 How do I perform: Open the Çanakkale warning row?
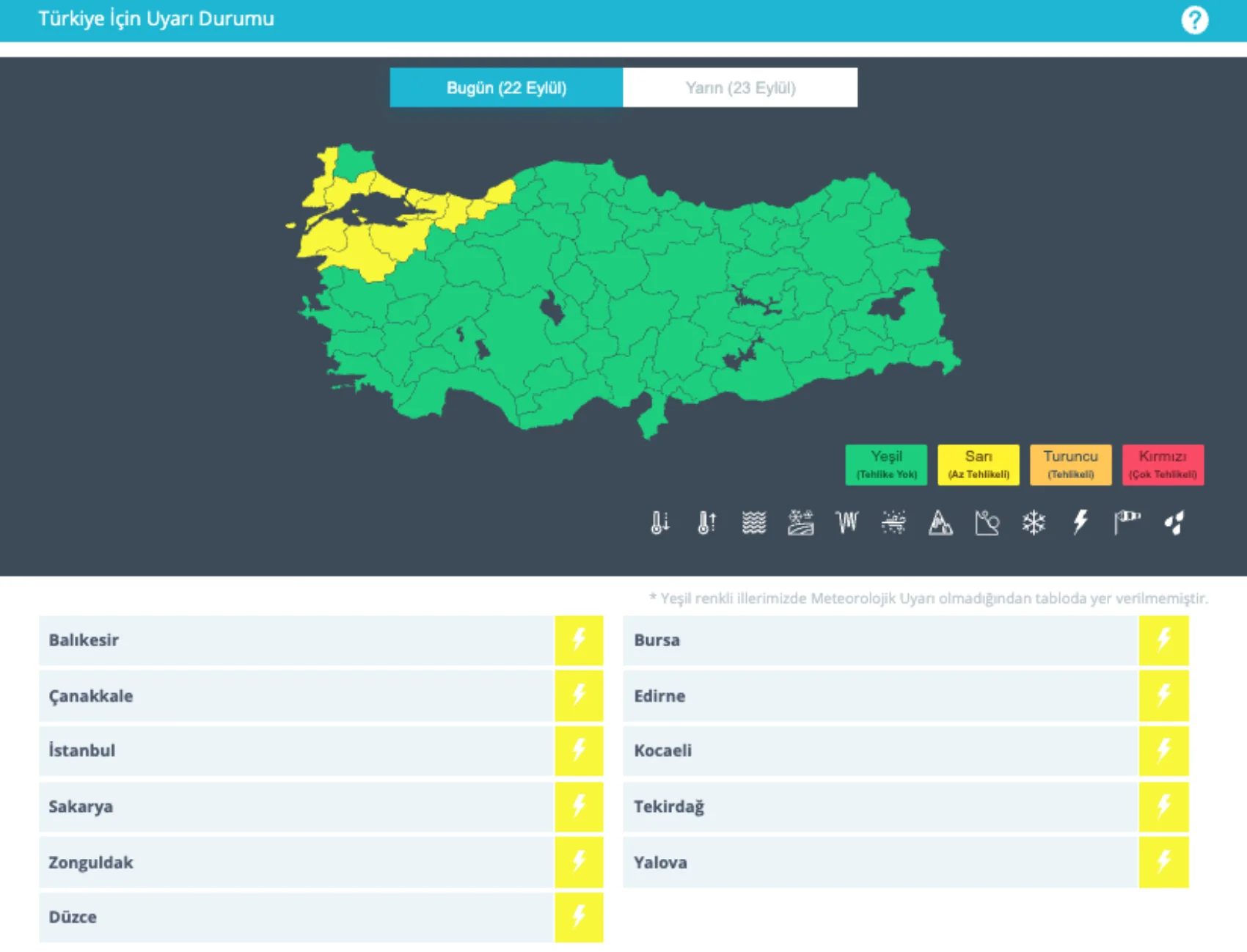(x=321, y=695)
